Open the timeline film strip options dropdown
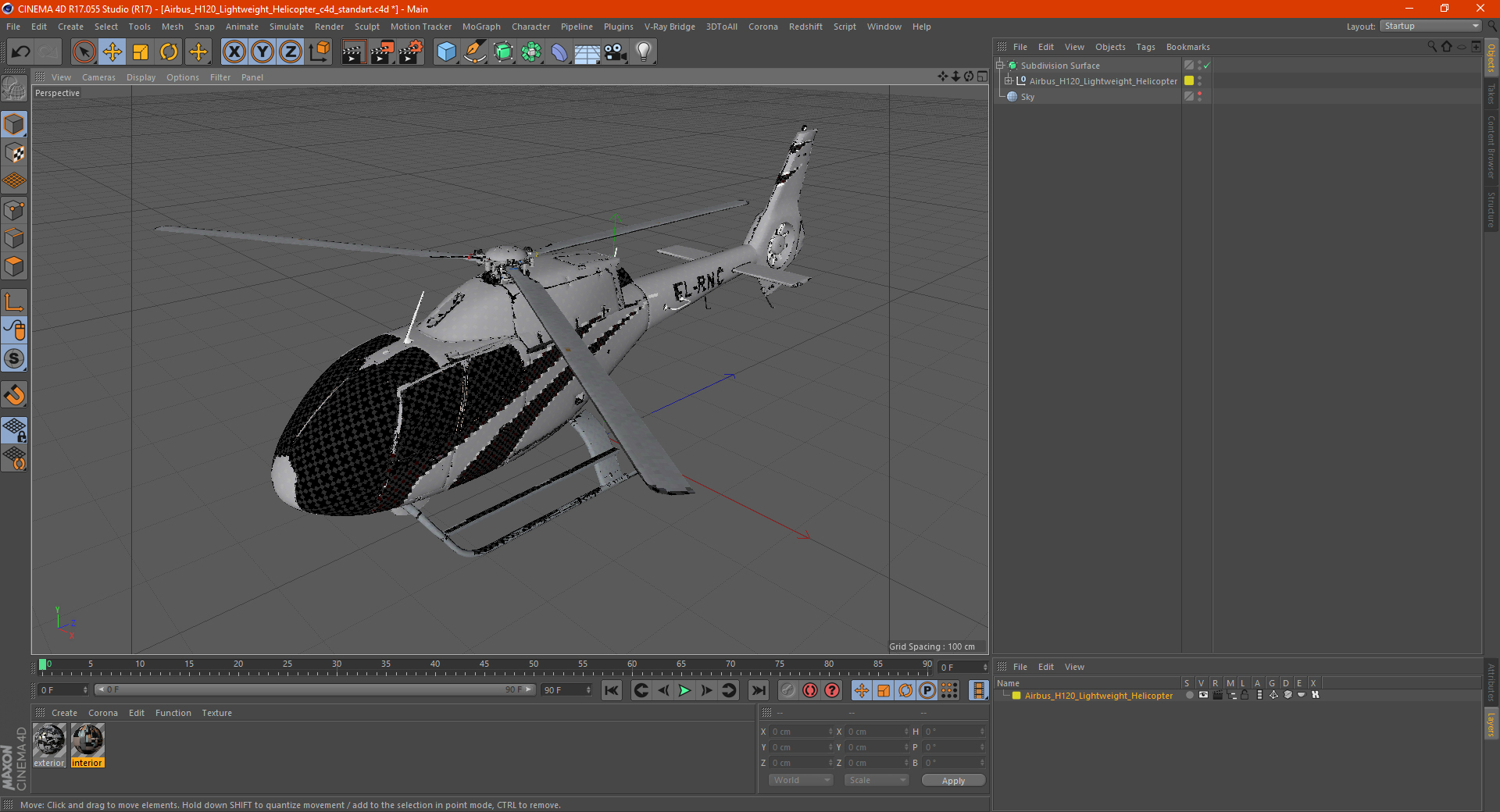The height and width of the screenshot is (812, 1500). [978, 690]
